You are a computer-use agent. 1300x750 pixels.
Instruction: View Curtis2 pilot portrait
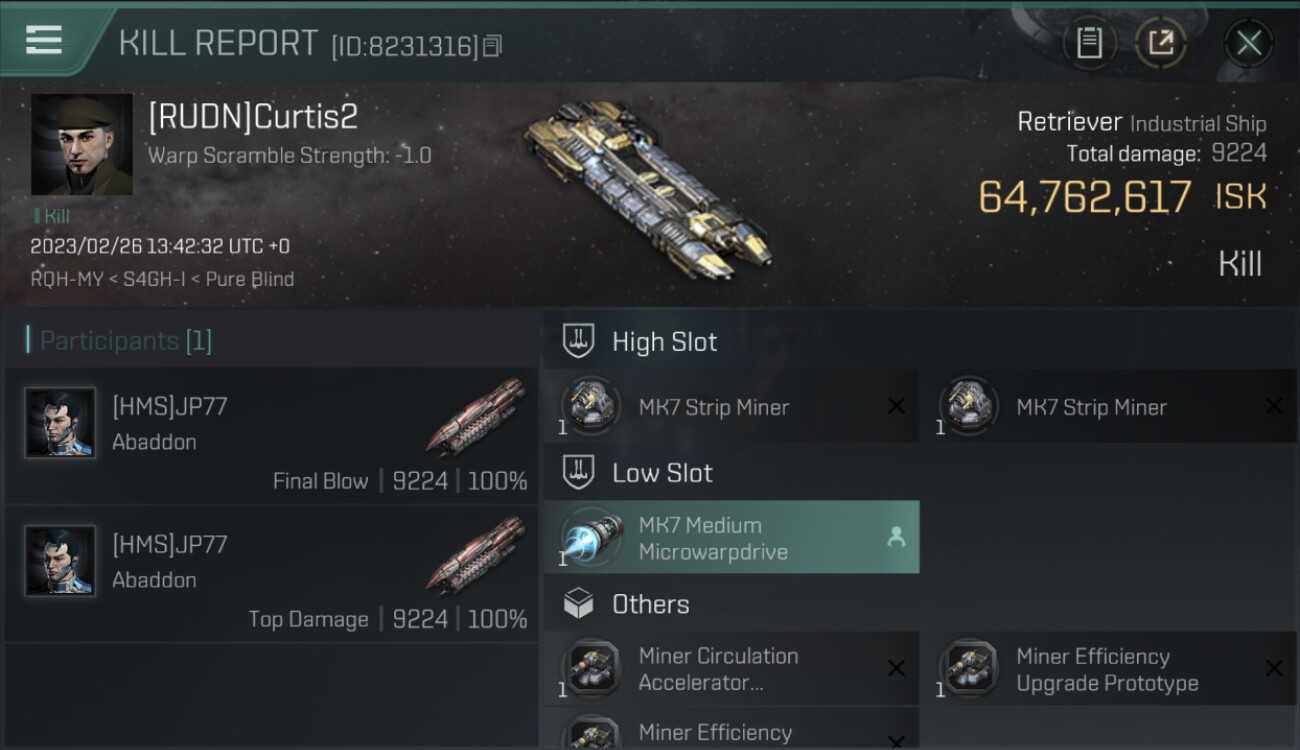click(x=82, y=145)
